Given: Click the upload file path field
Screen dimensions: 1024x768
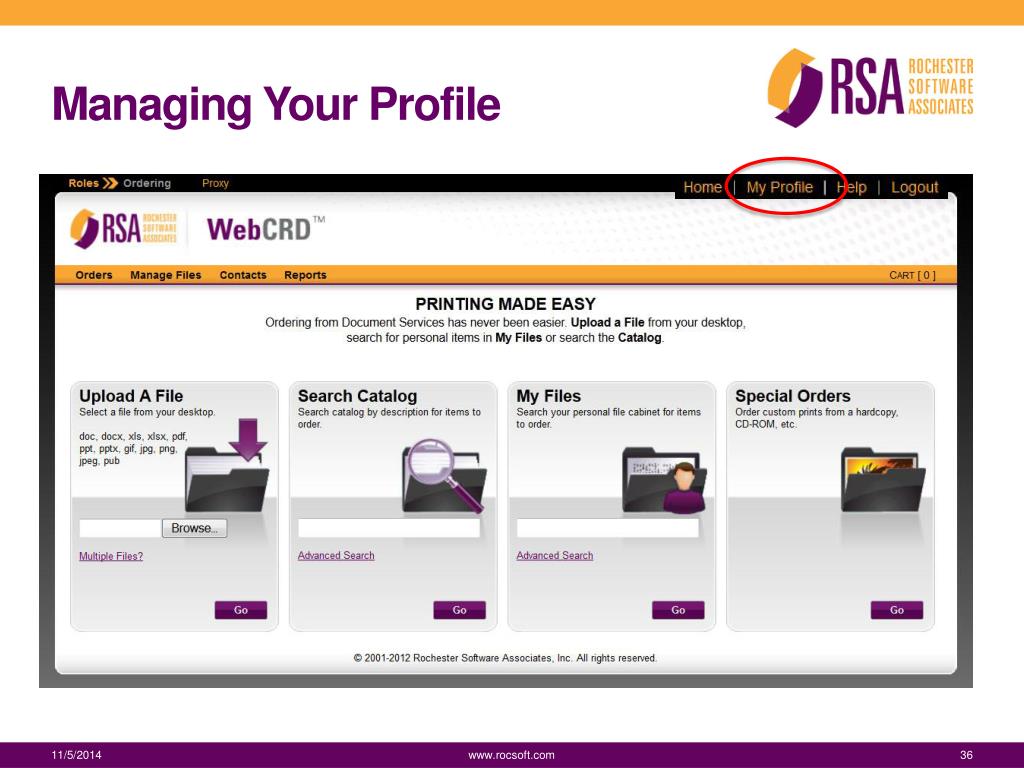Looking at the screenshot, I should tap(120, 528).
